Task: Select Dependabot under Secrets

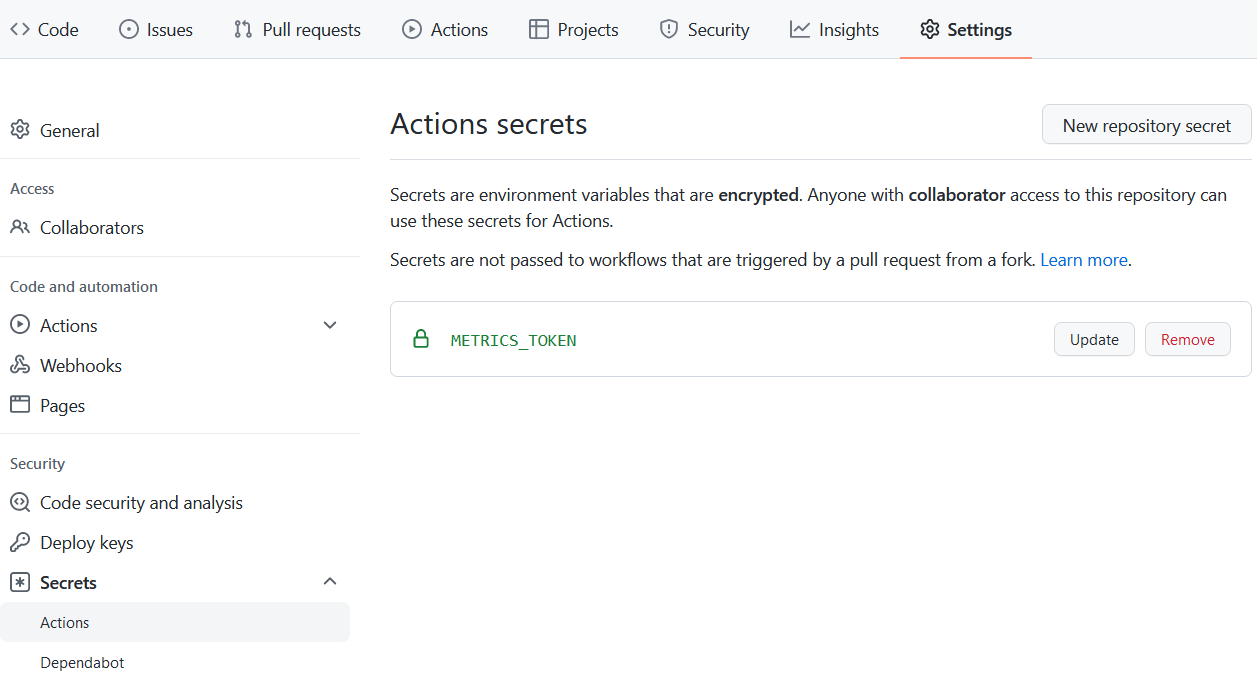Action: click(x=82, y=662)
